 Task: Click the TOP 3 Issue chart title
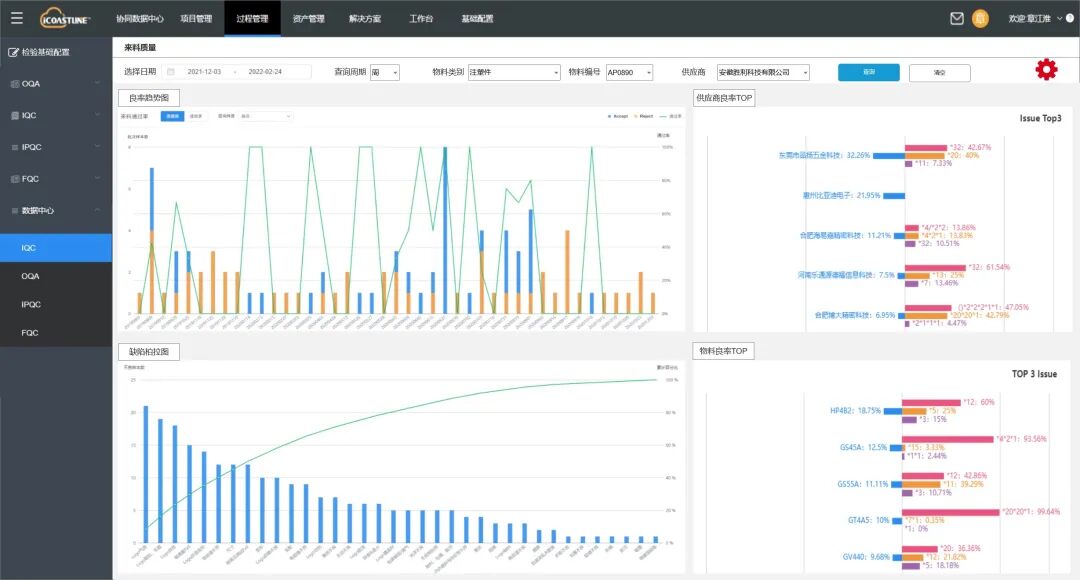[1035, 374]
